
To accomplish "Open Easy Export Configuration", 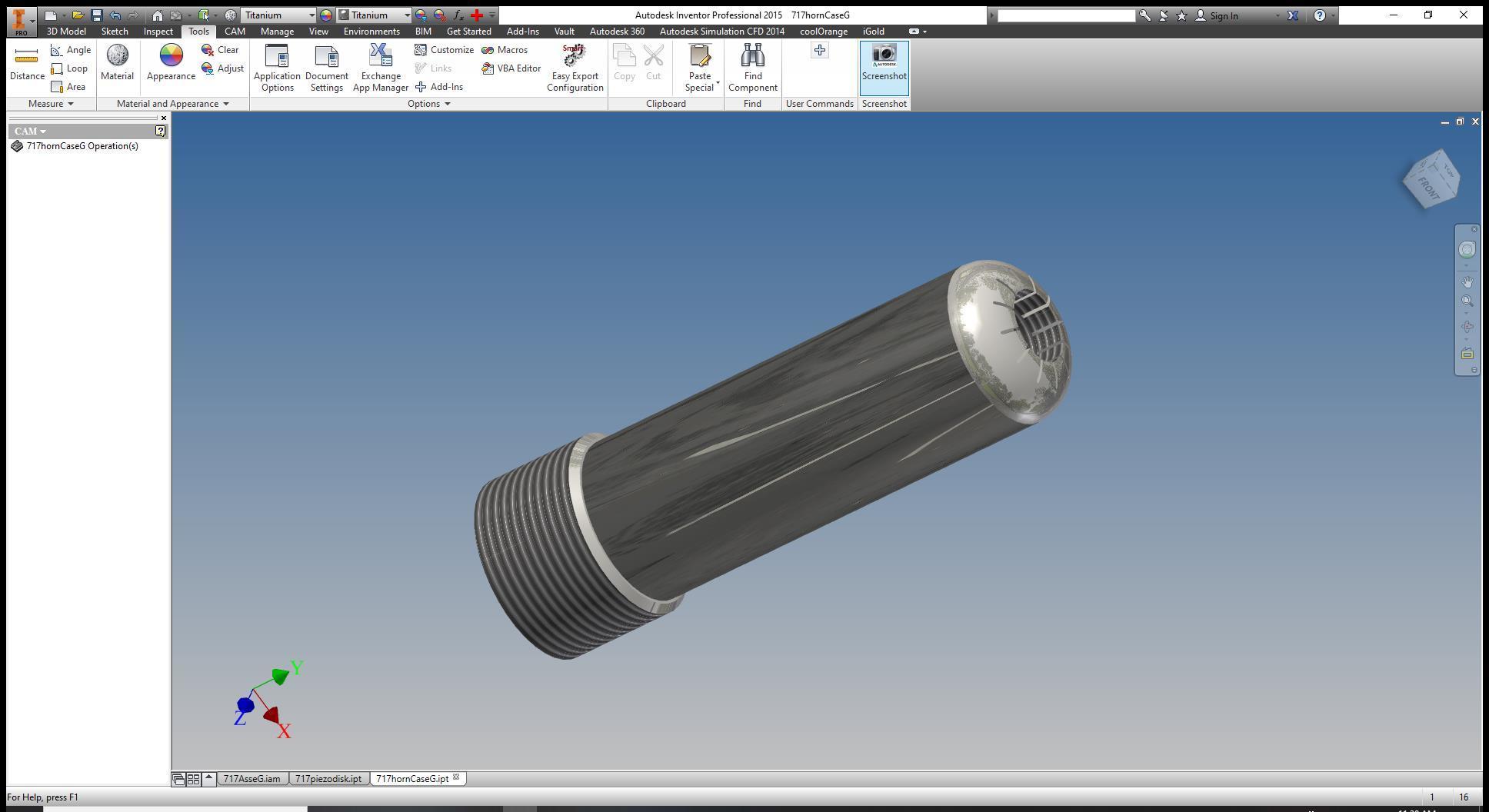I will (575, 68).
